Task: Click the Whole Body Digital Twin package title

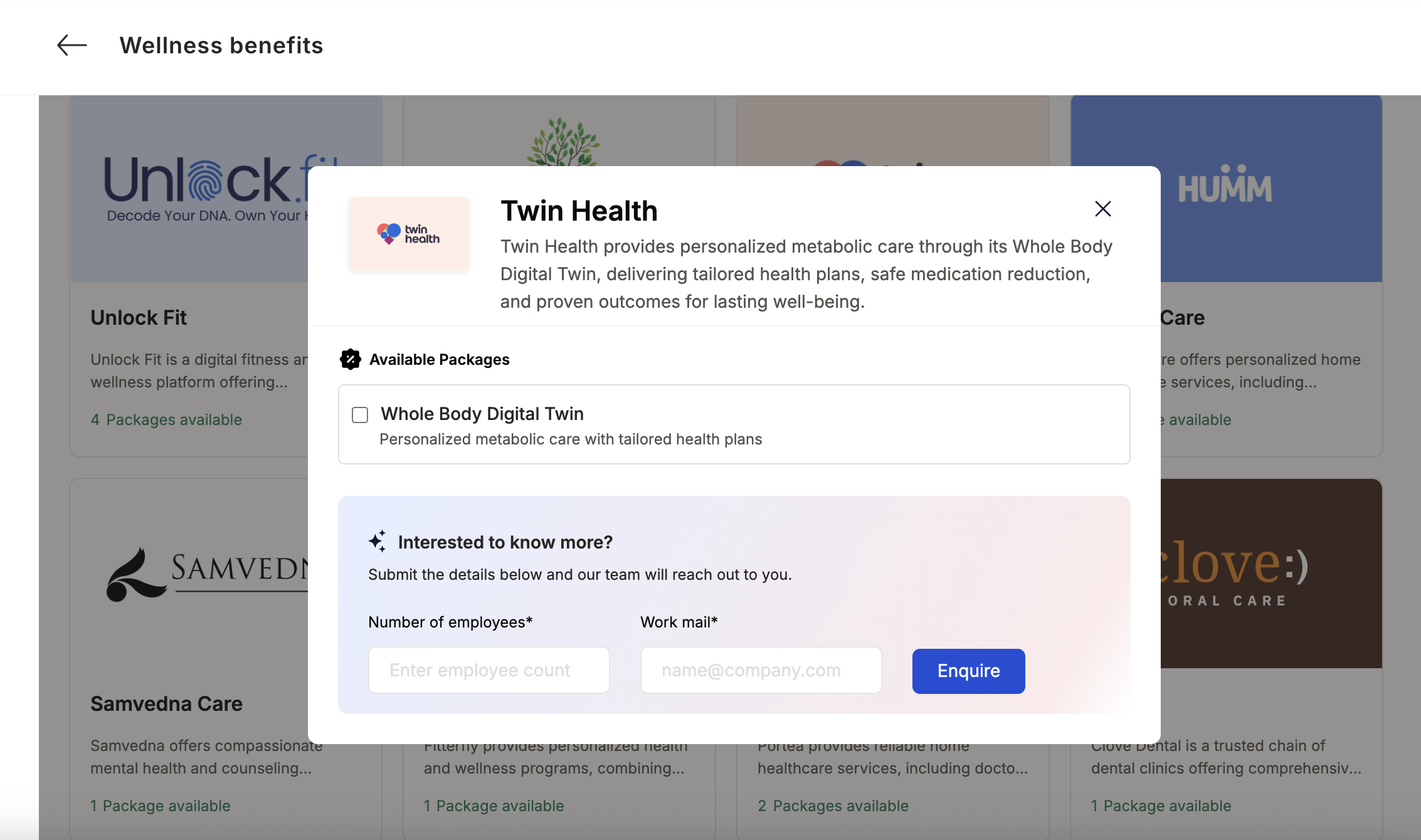Action: [x=482, y=414]
